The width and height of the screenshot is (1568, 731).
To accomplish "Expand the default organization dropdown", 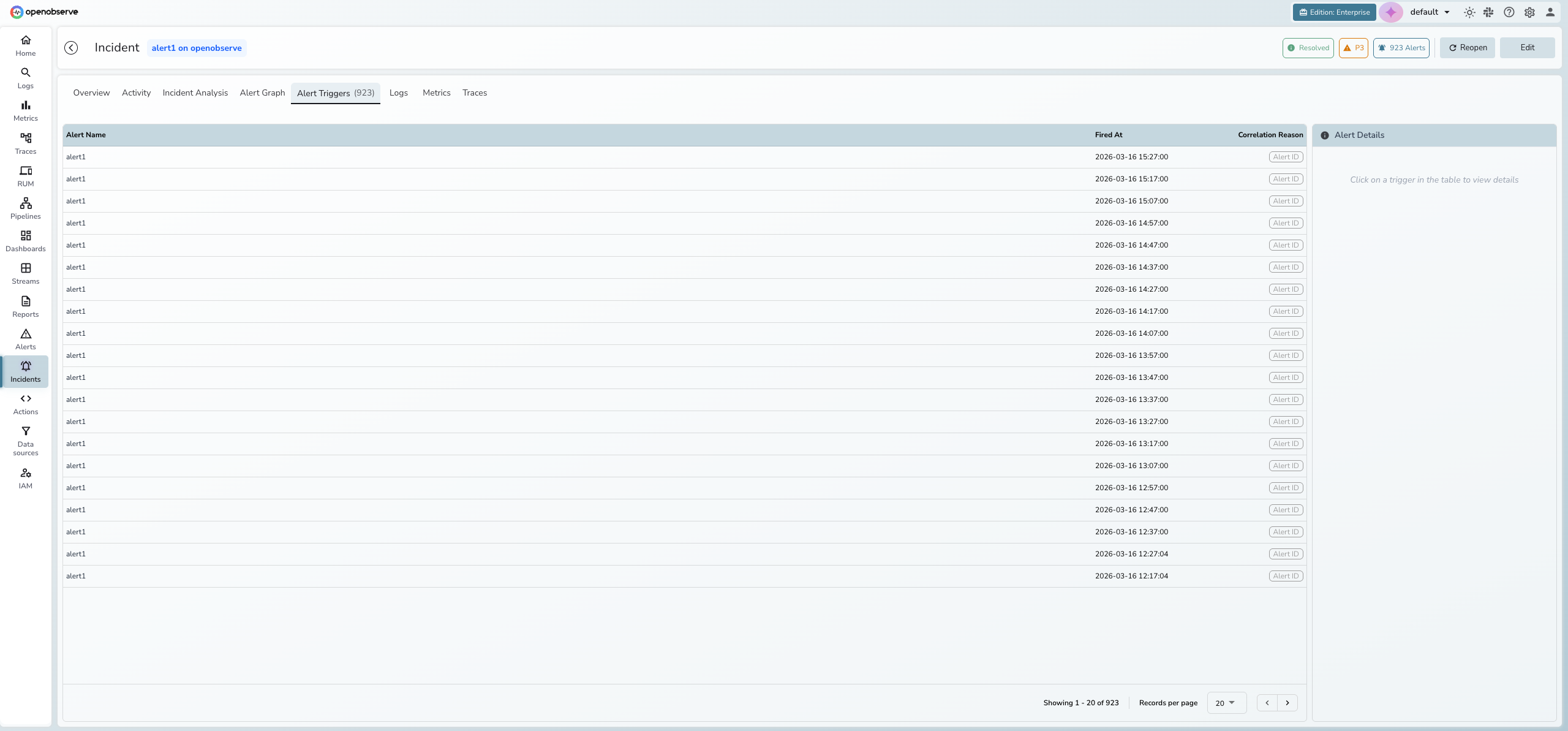I will [x=1430, y=12].
